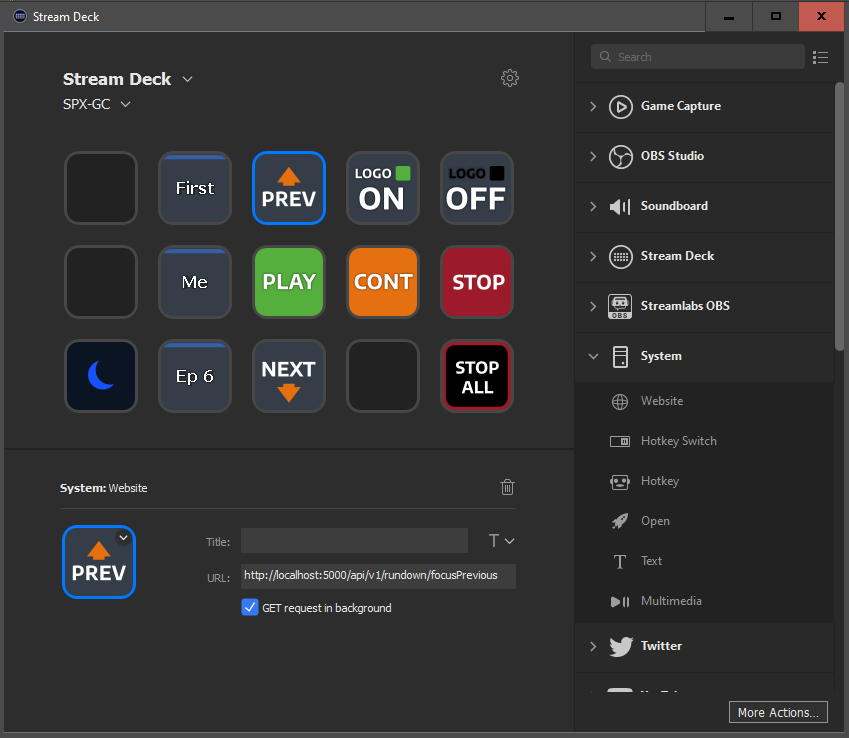Image resolution: width=849 pixels, height=738 pixels.
Task: Select the NEXT arrow key
Action: pyautogui.click(x=288, y=376)
